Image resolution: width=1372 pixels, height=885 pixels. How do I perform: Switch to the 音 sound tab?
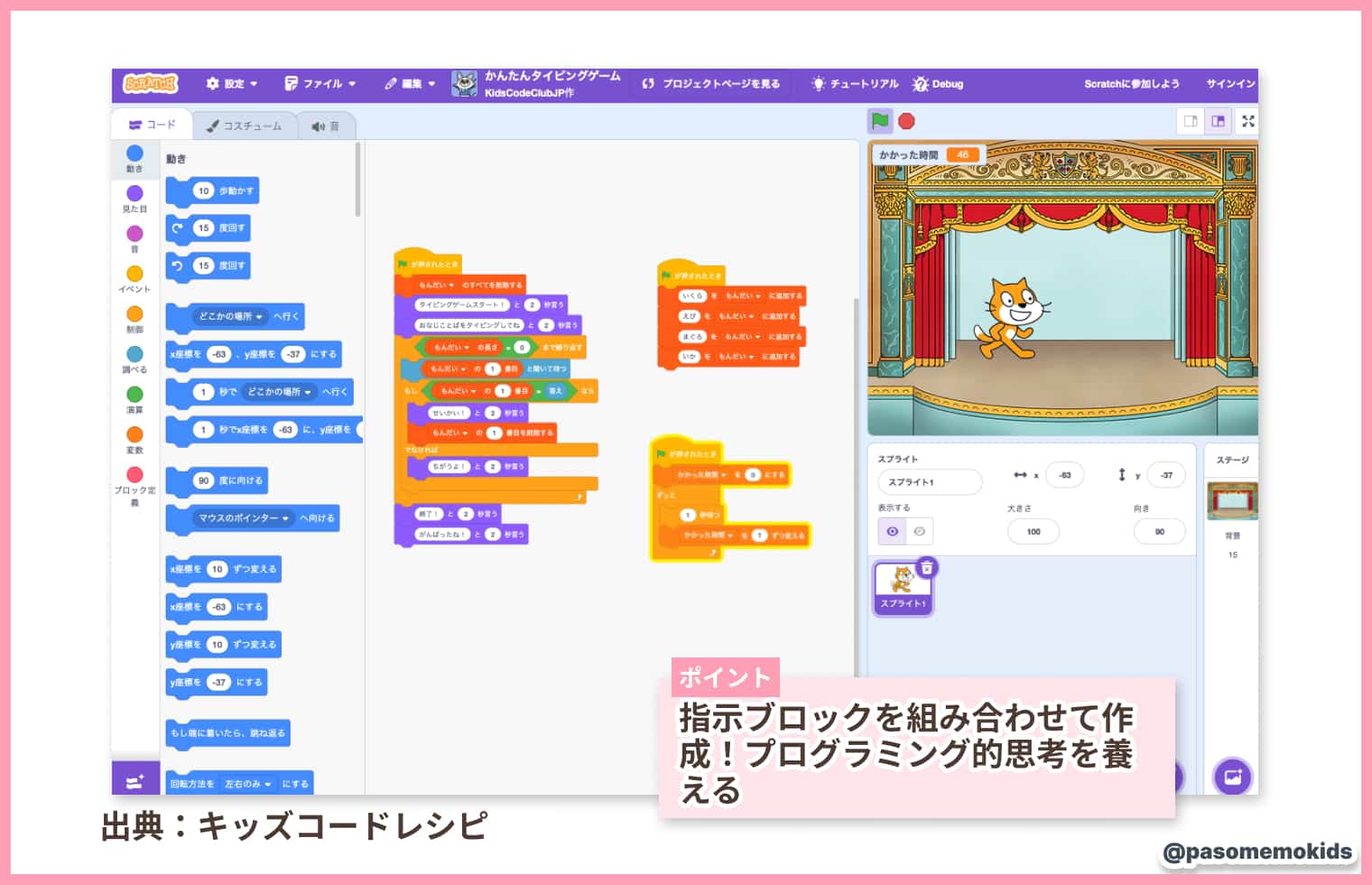click(326, 126)
